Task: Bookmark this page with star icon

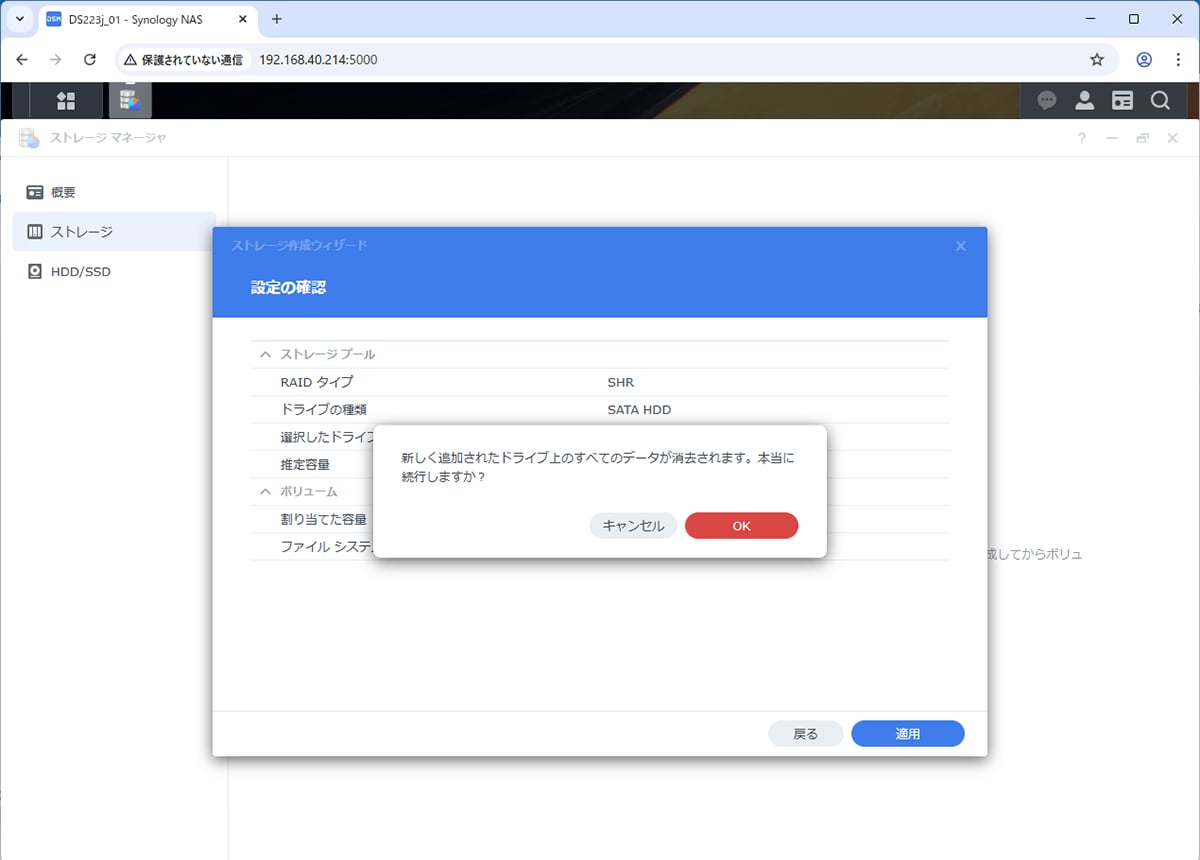Action: [x=1097, y=60]
